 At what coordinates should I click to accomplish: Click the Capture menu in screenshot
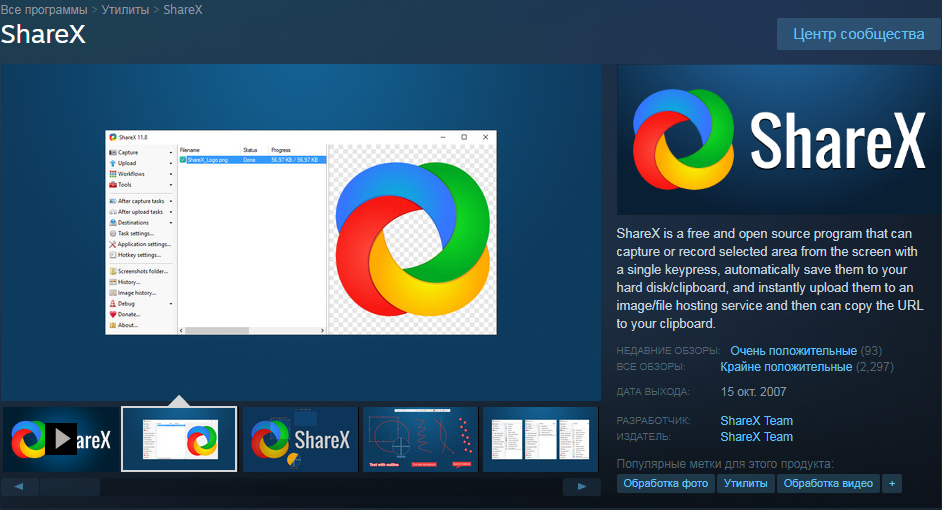141,153
